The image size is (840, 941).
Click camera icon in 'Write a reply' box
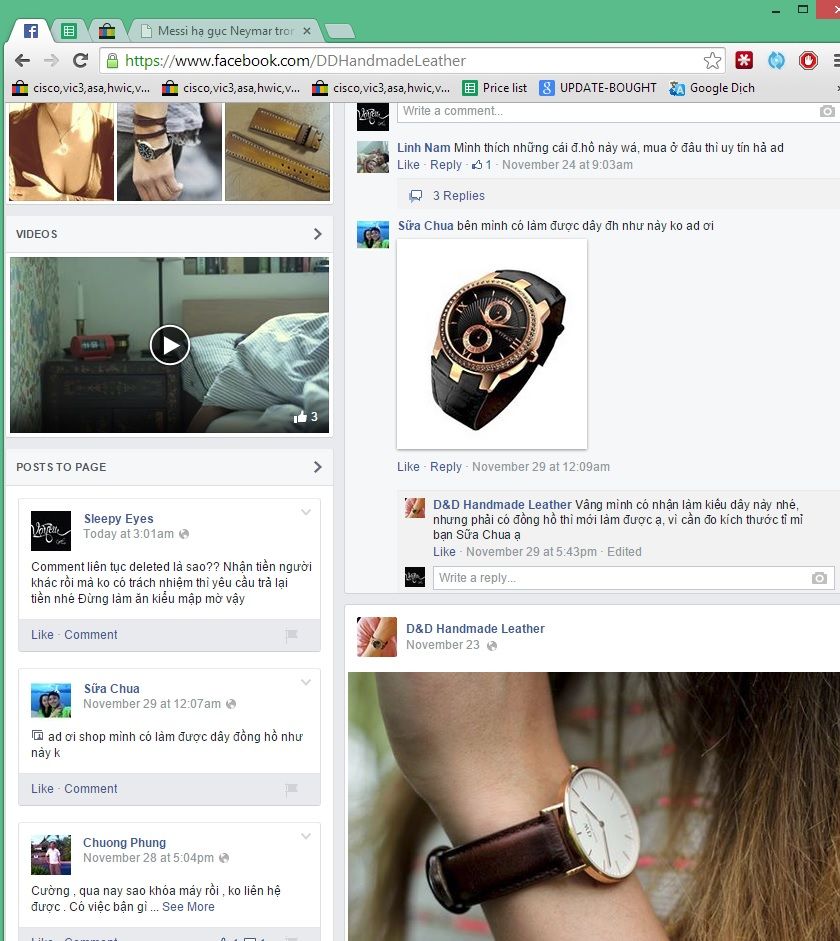(x=819, y=578)
